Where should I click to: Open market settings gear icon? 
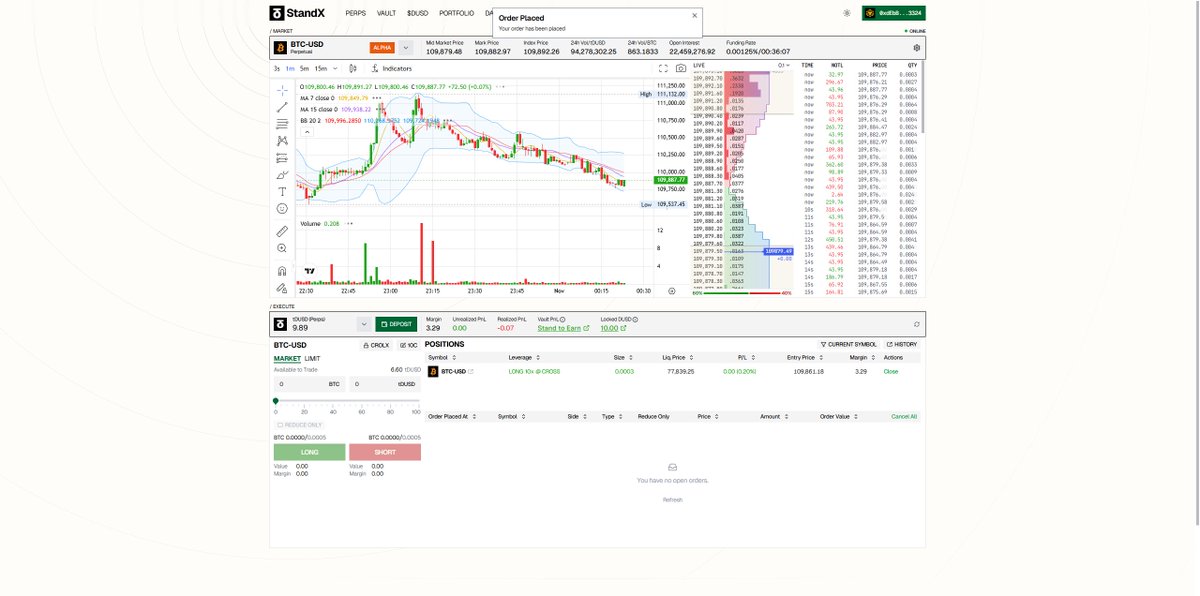916,48
